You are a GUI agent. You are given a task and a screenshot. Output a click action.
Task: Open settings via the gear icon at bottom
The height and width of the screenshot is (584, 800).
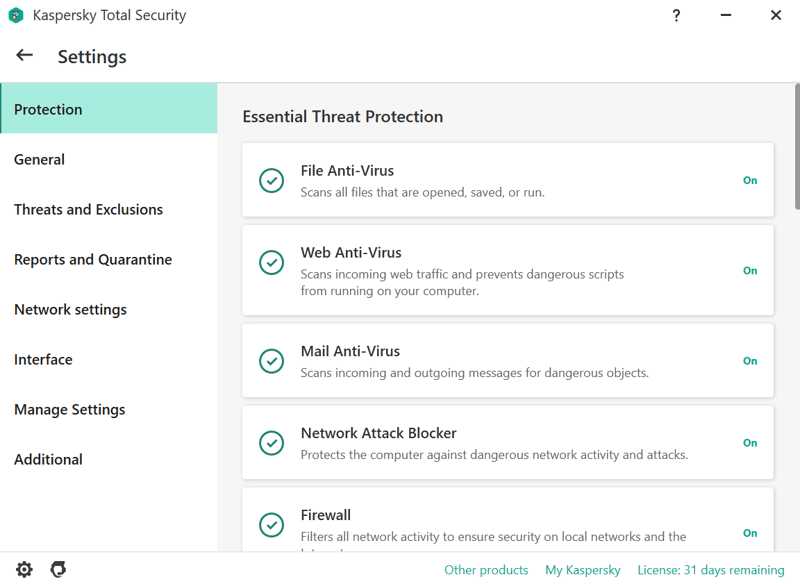coord(24,569)
